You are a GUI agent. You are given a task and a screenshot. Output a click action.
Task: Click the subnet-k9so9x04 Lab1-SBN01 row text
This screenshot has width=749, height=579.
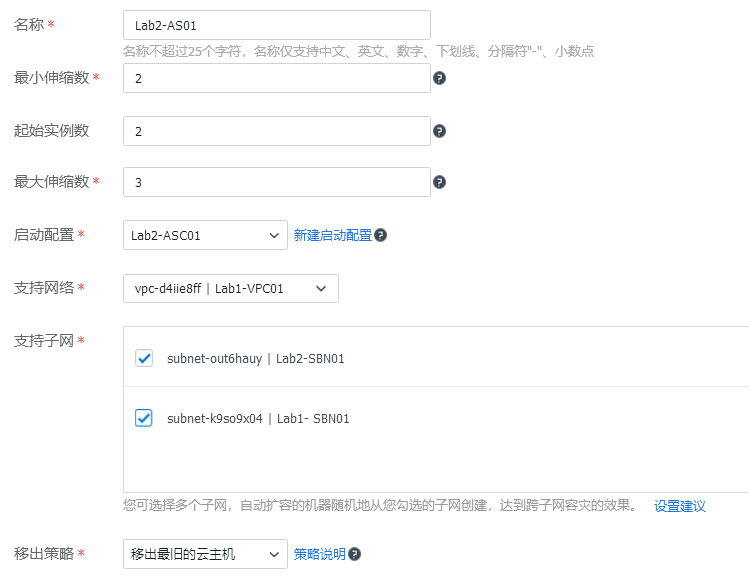point(258,419)
